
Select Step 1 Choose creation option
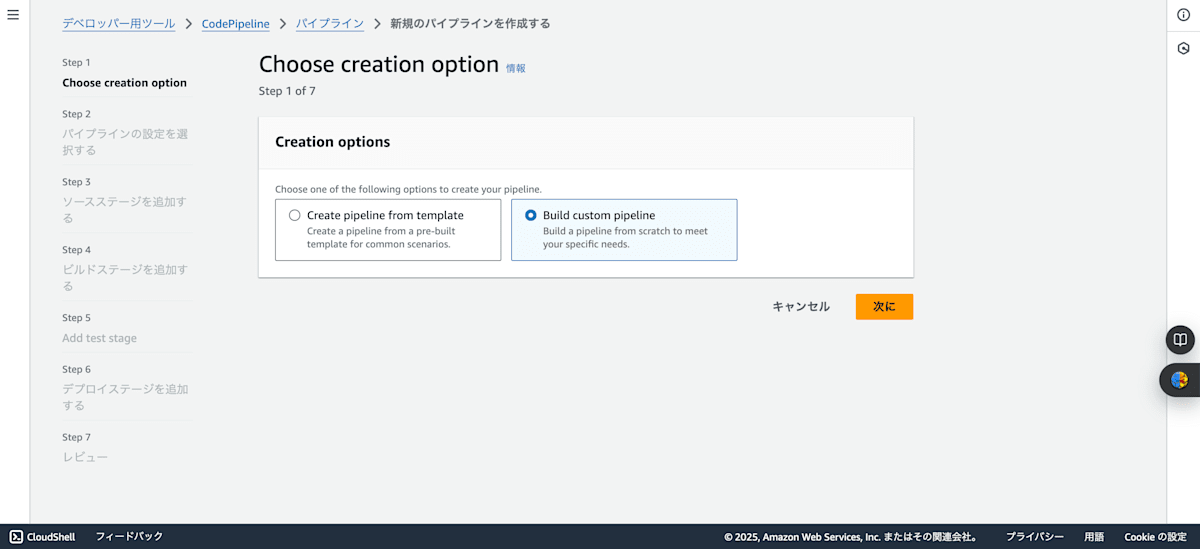pyautogui.click(x=125, y=73)
